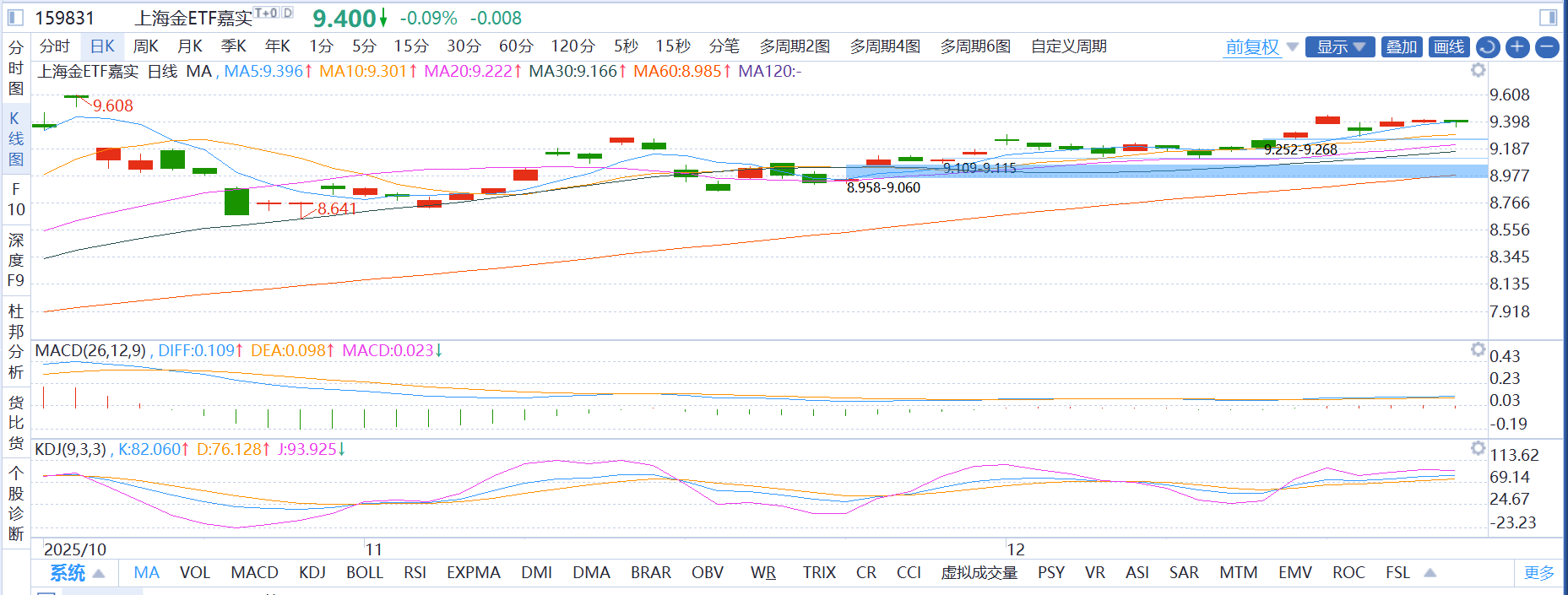Open F10 in left sidebar
The height and width of the screenshot is (595, 1568).
(x=16, y=199)
